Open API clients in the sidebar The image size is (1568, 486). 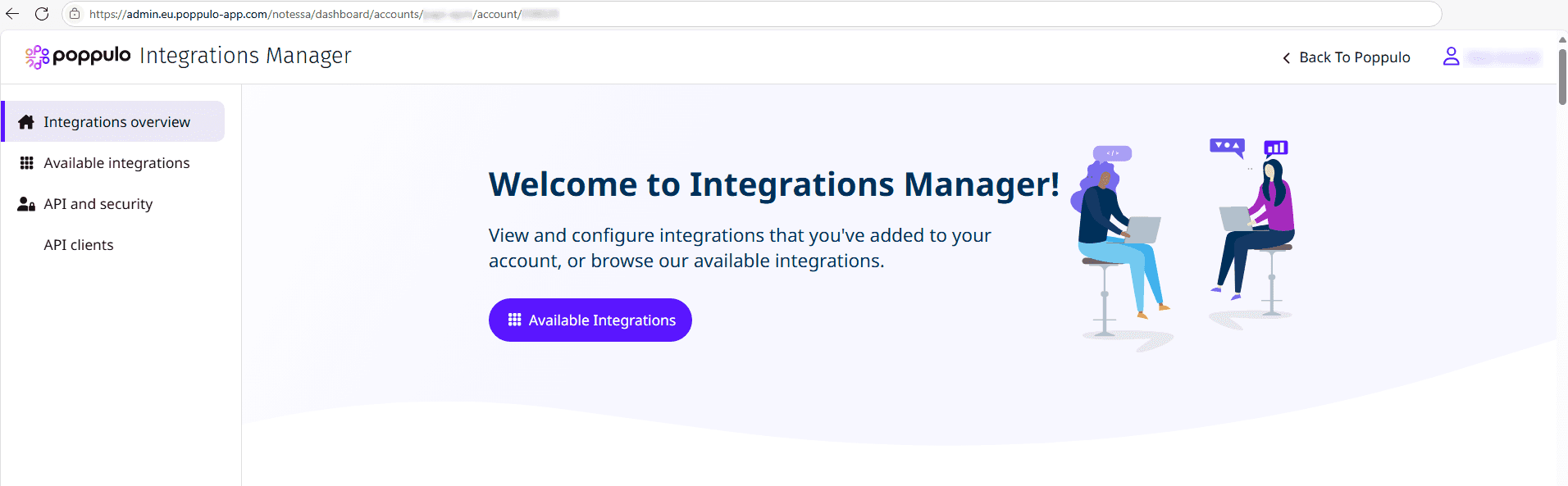point(79,245)
